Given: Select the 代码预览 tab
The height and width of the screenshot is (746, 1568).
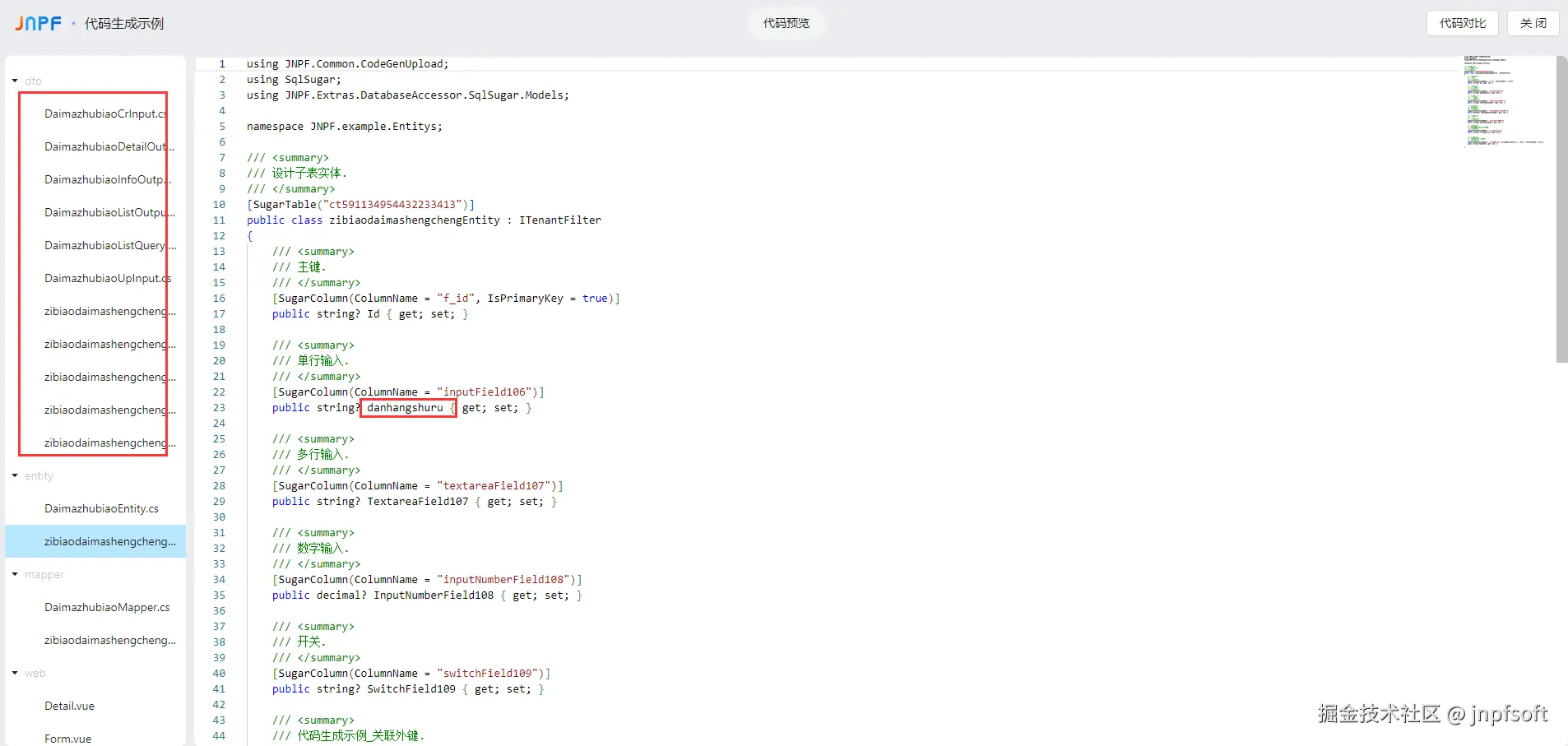Looking at the screenshot, I should (x=786, y=23).
